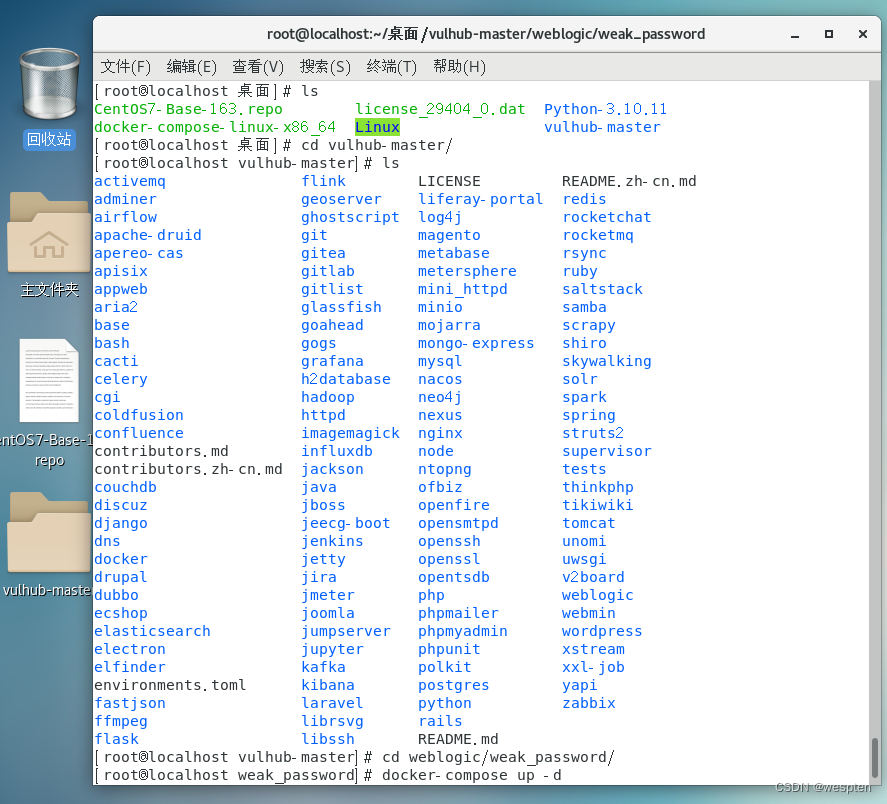The image size is (887, 804).
Task: Click the nginx directory name
Action: tap(440, 433)
